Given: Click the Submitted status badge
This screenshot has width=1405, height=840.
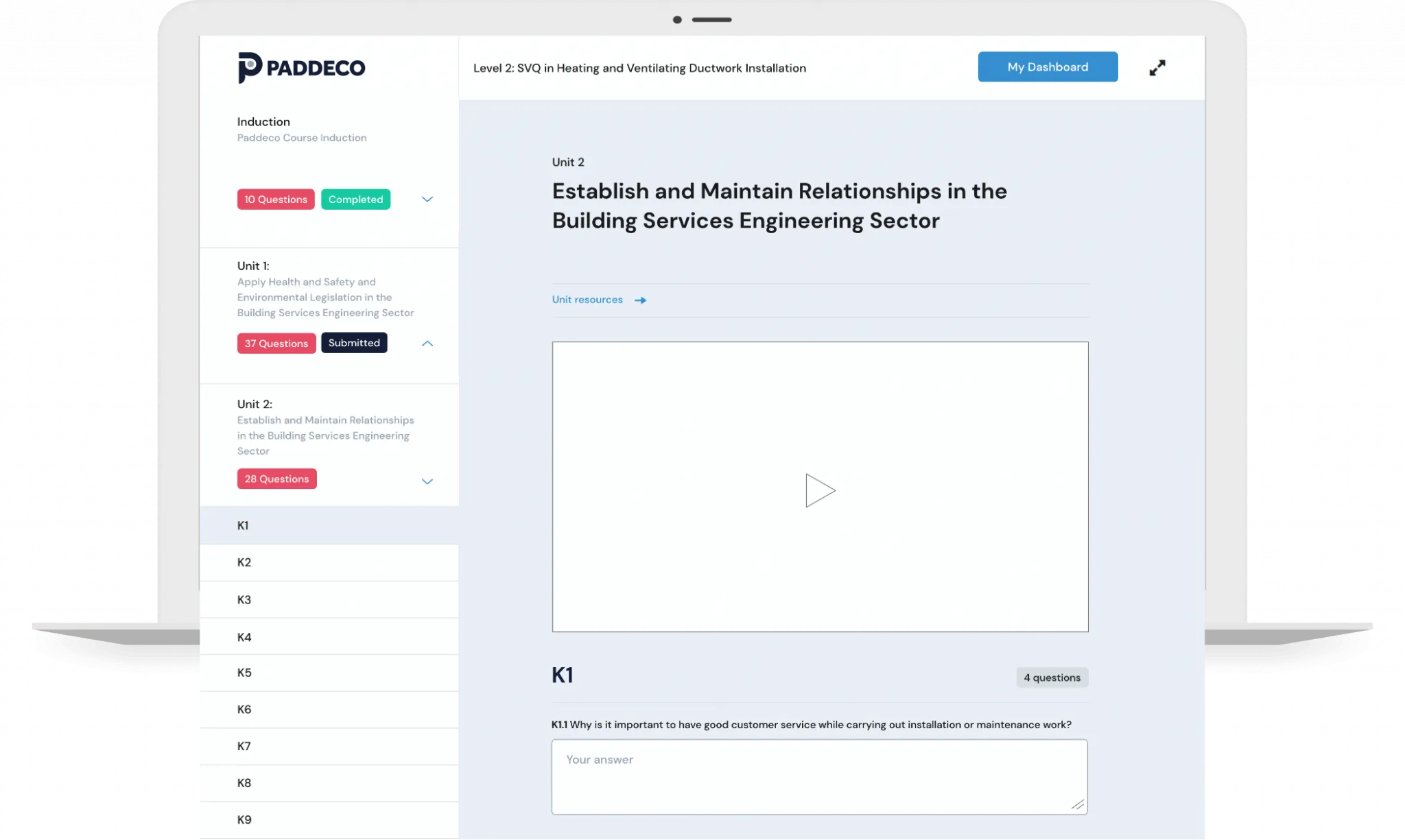Looking at the screenshot, I should pos(354,343).
